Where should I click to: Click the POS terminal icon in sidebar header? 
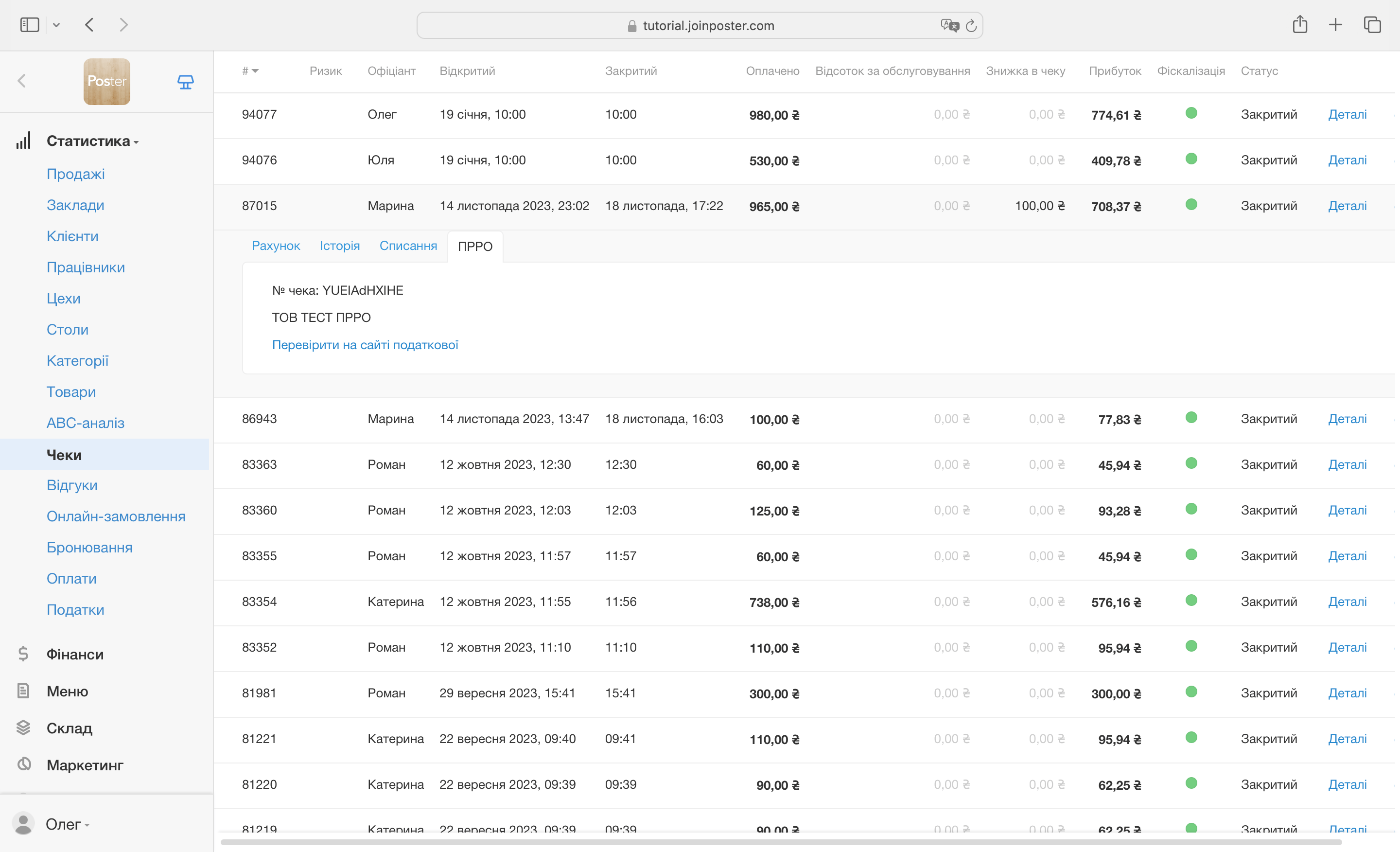pyautogui.click(x=185, y=82)
